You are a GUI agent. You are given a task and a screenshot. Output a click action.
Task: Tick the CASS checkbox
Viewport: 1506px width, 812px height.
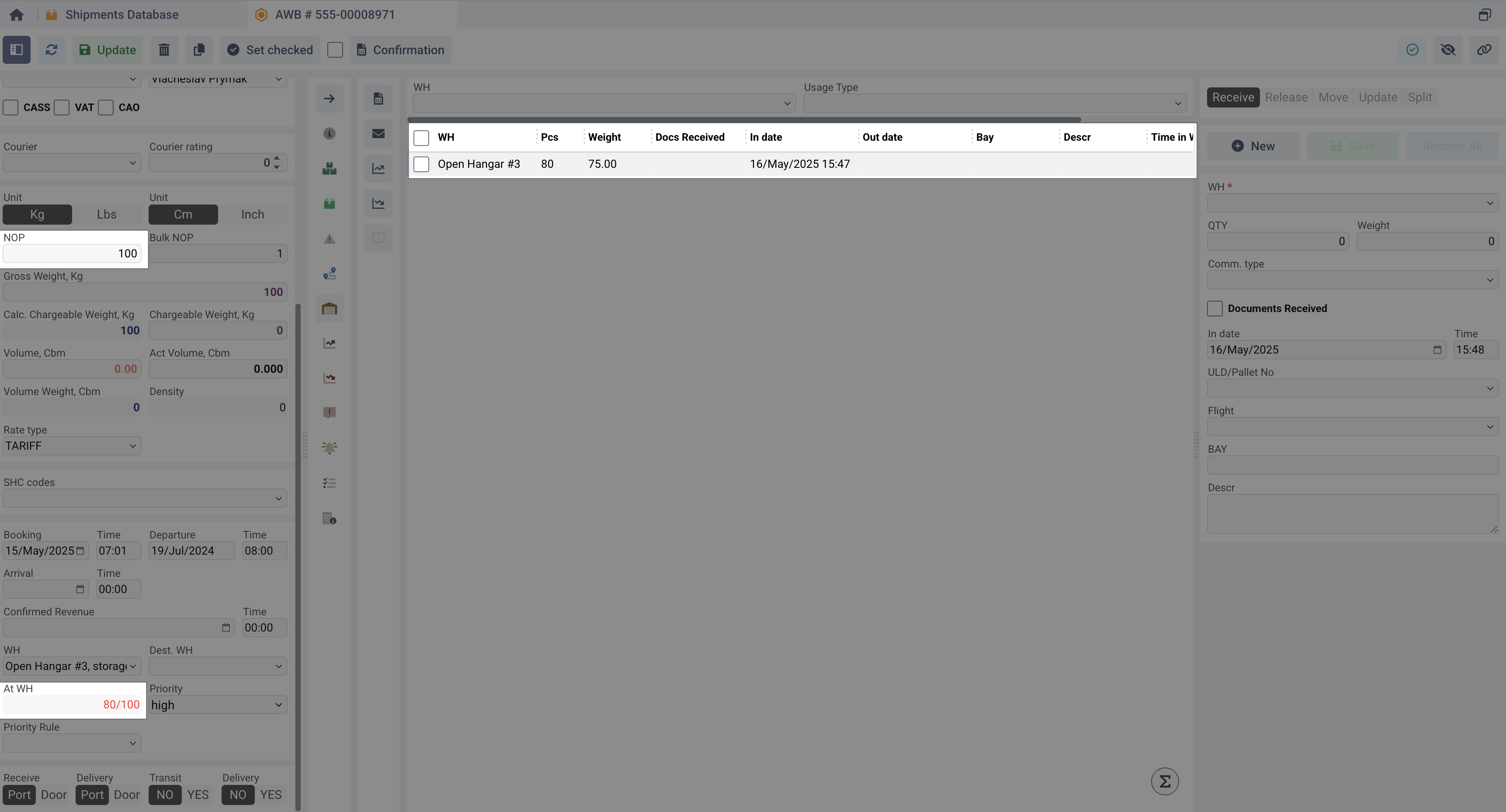[x=10, y=108]
